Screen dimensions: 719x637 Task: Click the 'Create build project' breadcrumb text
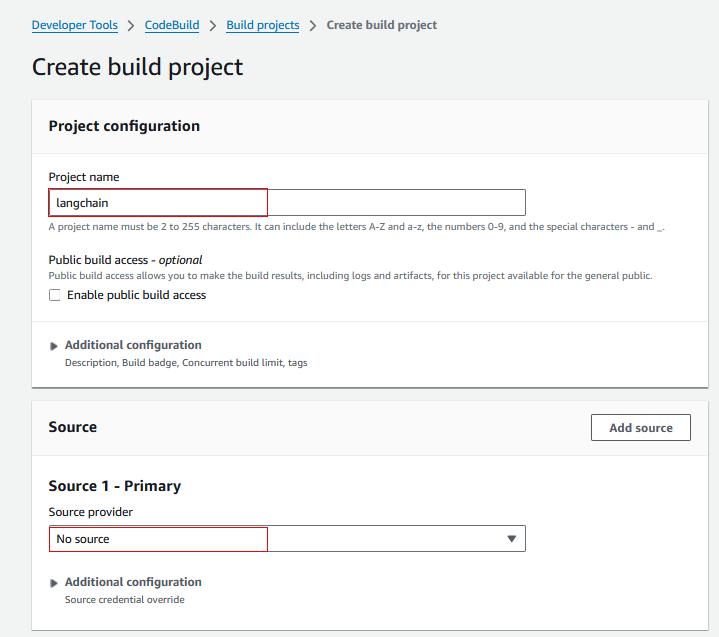[382, 25]
